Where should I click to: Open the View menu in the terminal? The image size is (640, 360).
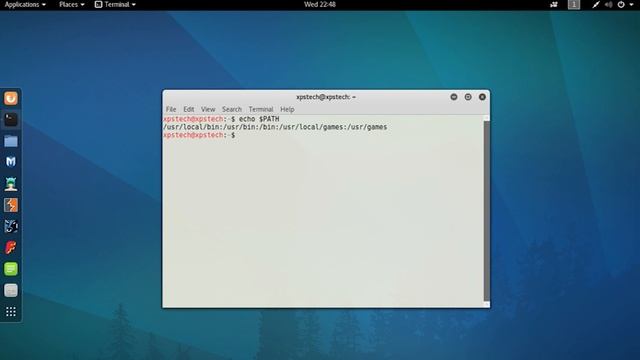208,109
